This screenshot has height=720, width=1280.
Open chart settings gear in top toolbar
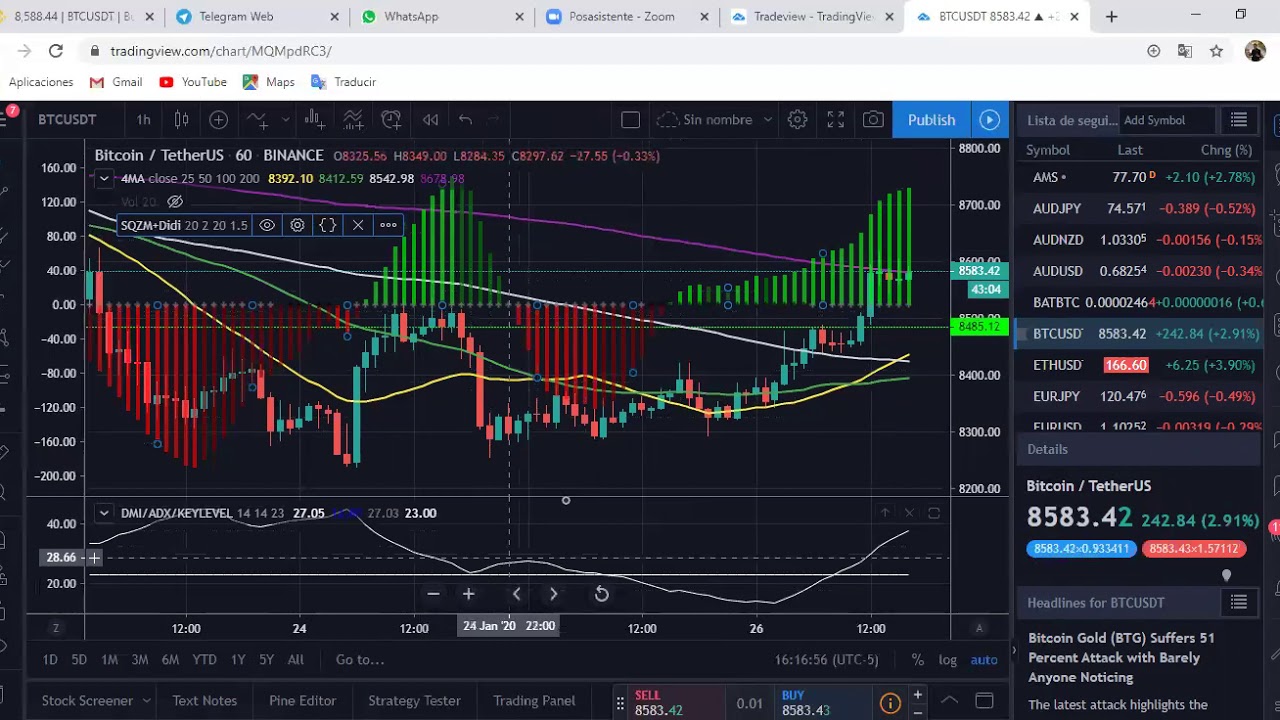coord(797,120)
